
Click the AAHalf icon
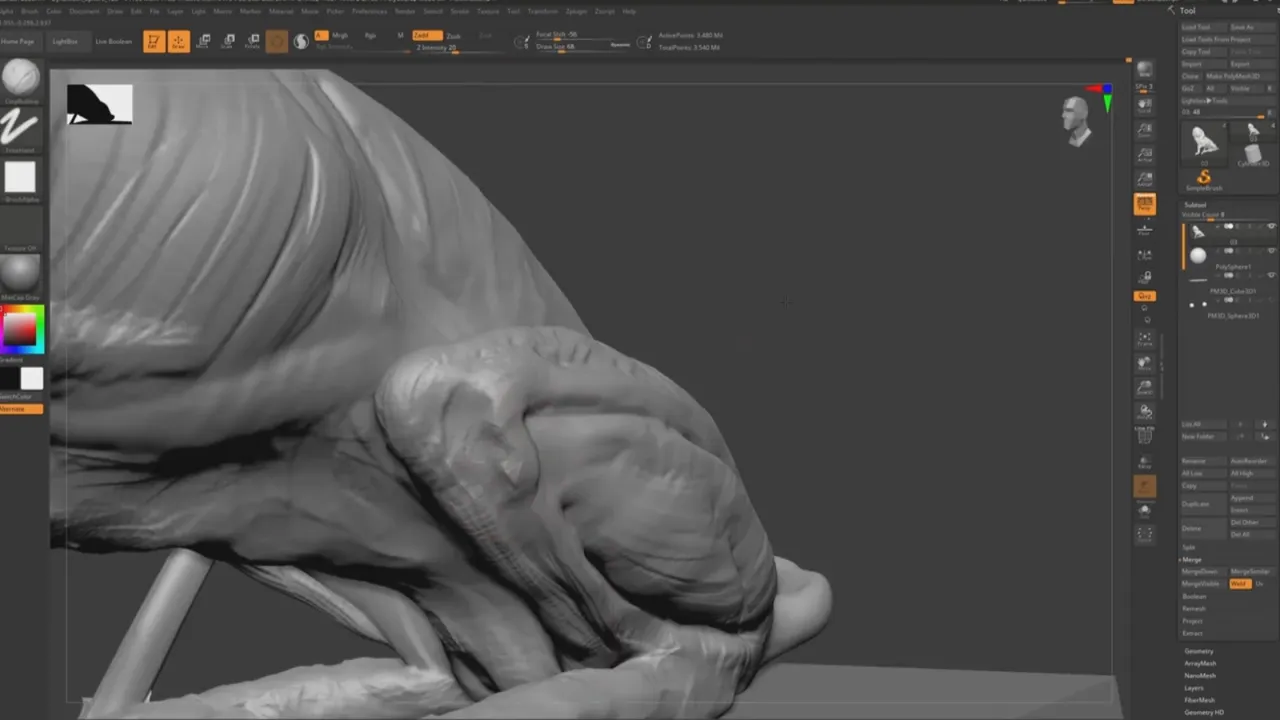[1145, 179]
